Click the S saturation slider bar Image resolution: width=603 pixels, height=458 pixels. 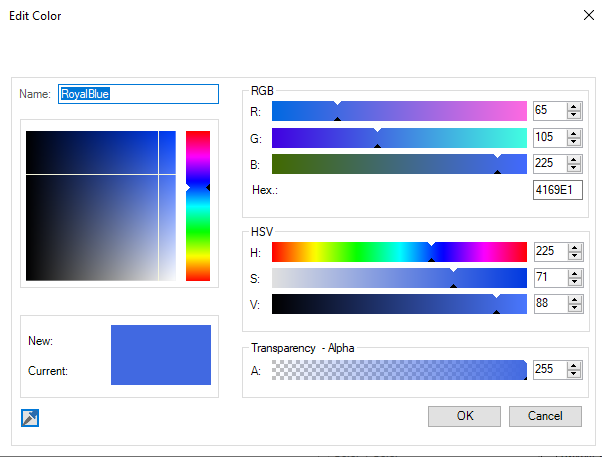tap(399, 278)
